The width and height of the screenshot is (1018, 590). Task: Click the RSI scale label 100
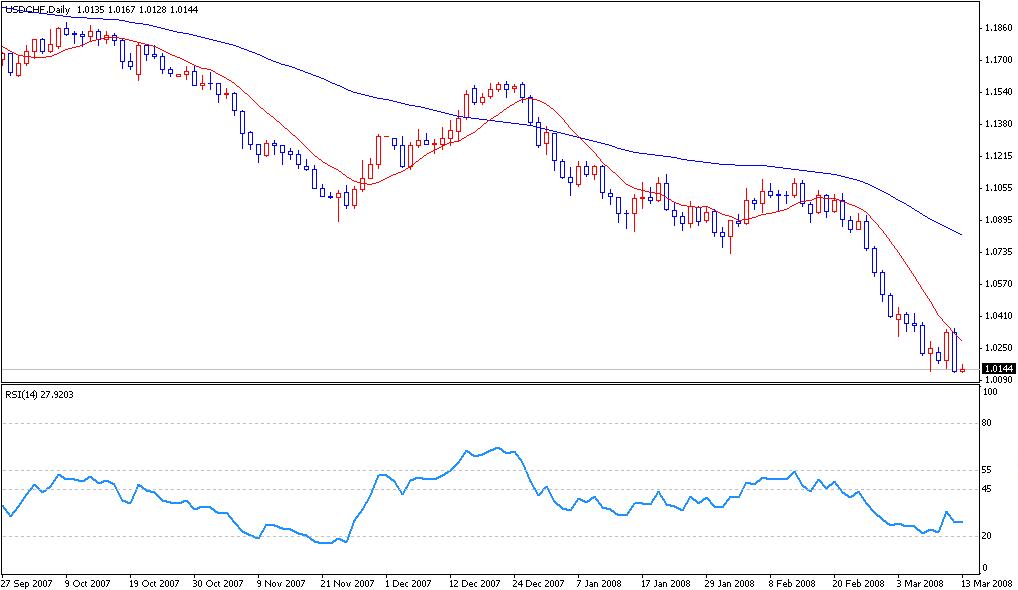[x=990, y=392]
